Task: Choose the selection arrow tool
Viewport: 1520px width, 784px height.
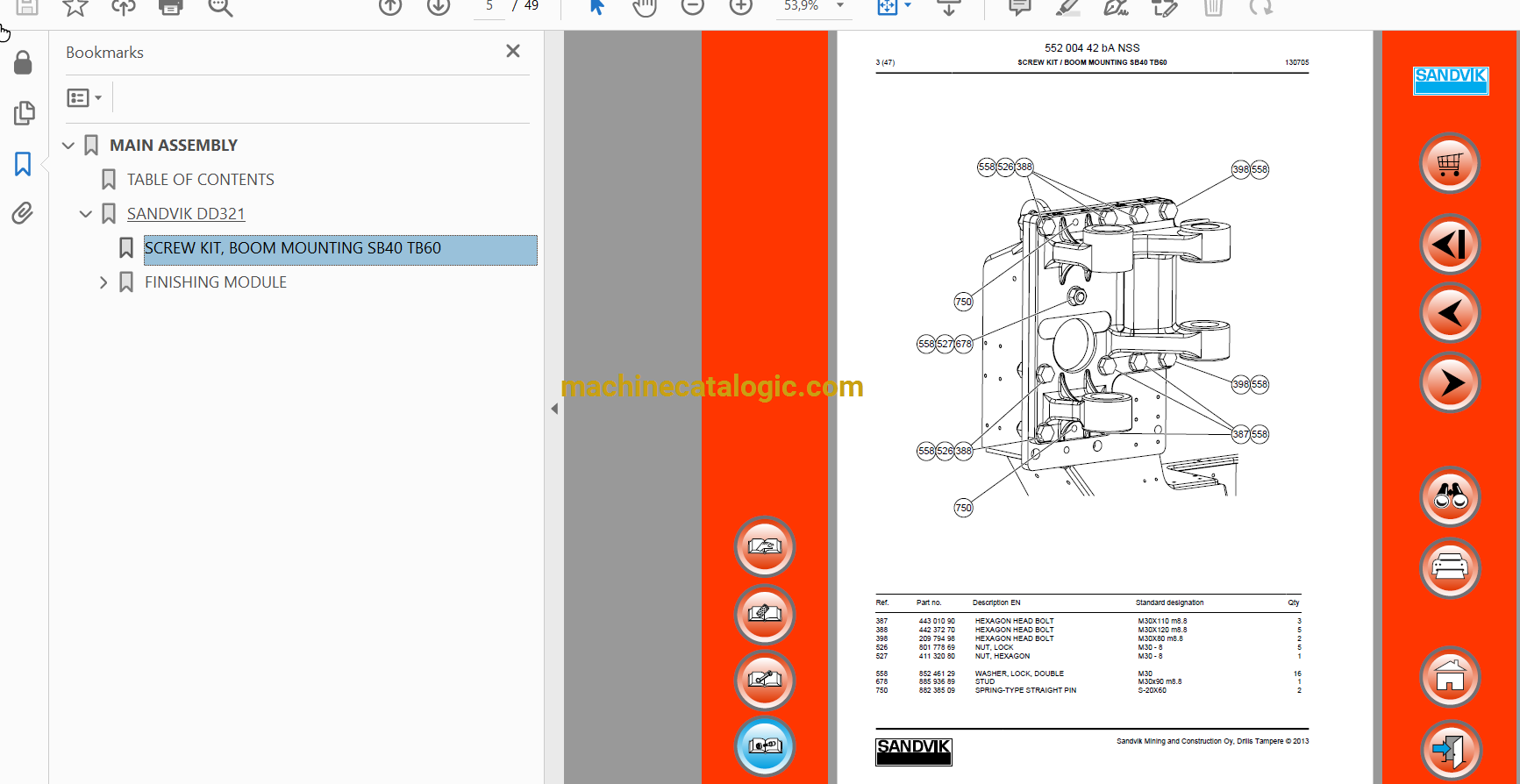Action: click(597, 7)
